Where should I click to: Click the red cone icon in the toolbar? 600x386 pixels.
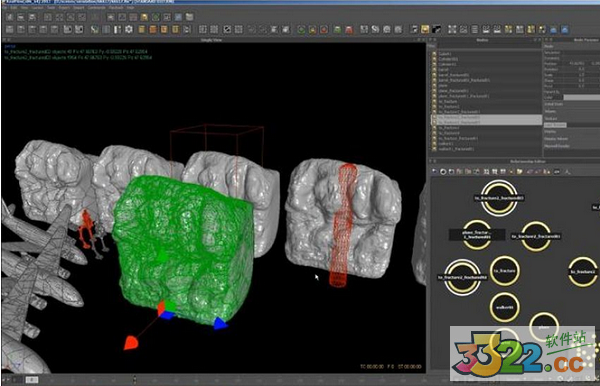coord(349,29)
